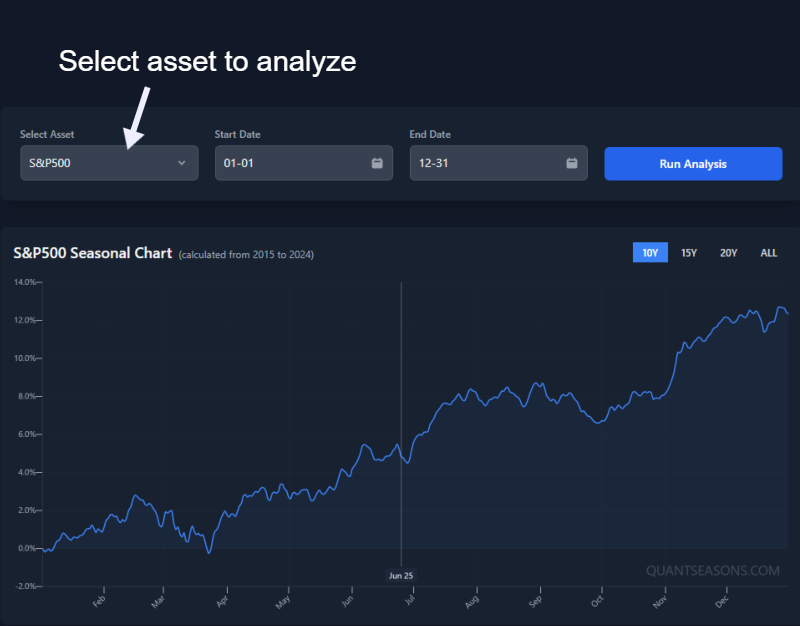Choose the ALL range tab
Image resolution: width=800 pixels, height=626 pixels.
768,253
